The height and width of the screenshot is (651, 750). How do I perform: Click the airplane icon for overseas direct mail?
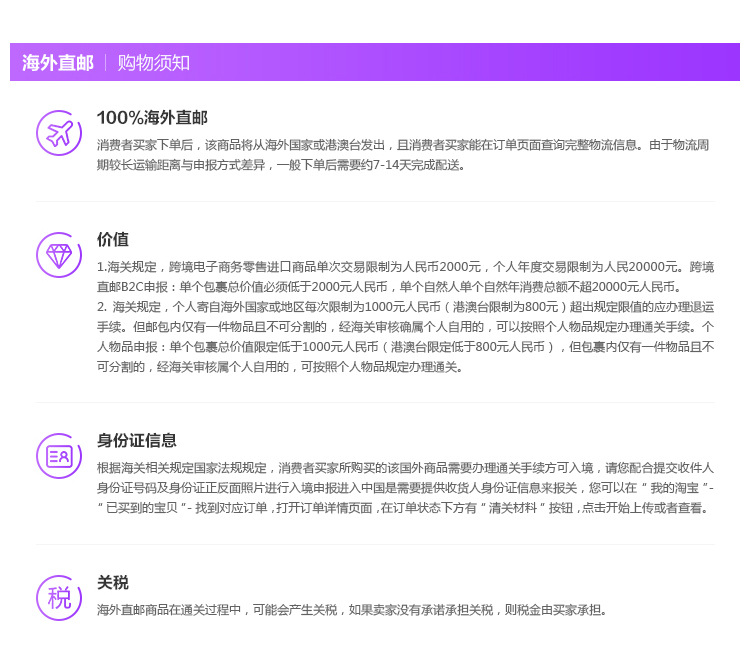point(59,133)
